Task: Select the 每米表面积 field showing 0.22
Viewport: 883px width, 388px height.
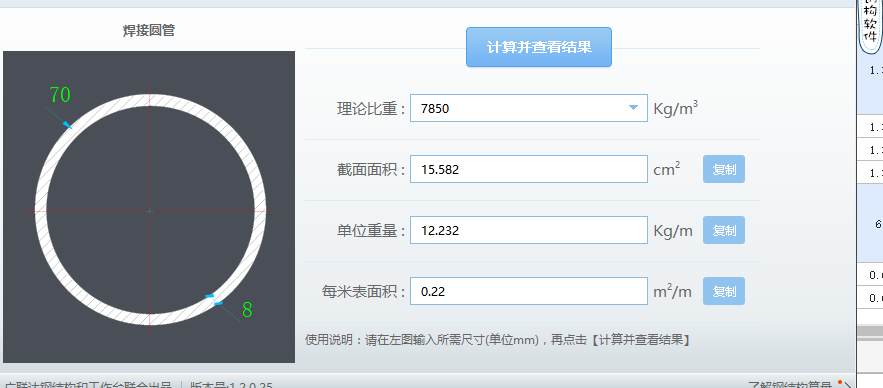Action: tap(528, 291)
